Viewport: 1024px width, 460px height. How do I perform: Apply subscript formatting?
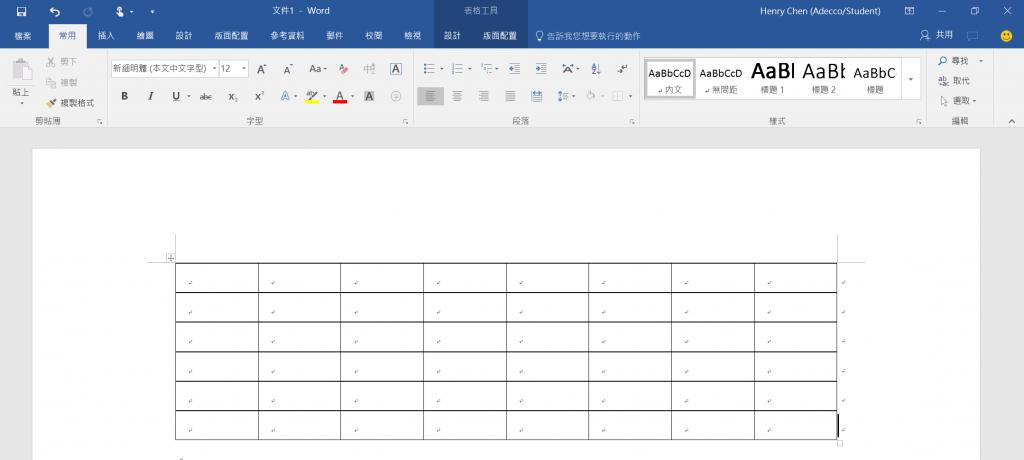click(x=233, y=96)
